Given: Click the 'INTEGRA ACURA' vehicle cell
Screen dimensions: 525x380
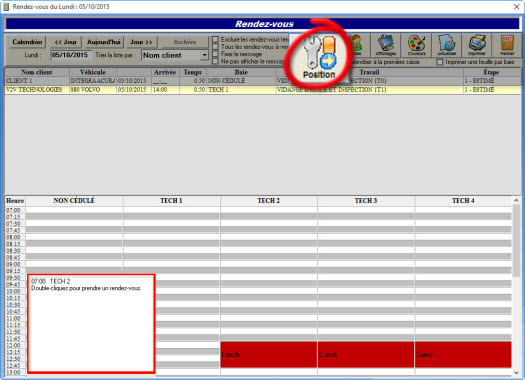Looking at the screenshot, I should click(93, 81).
